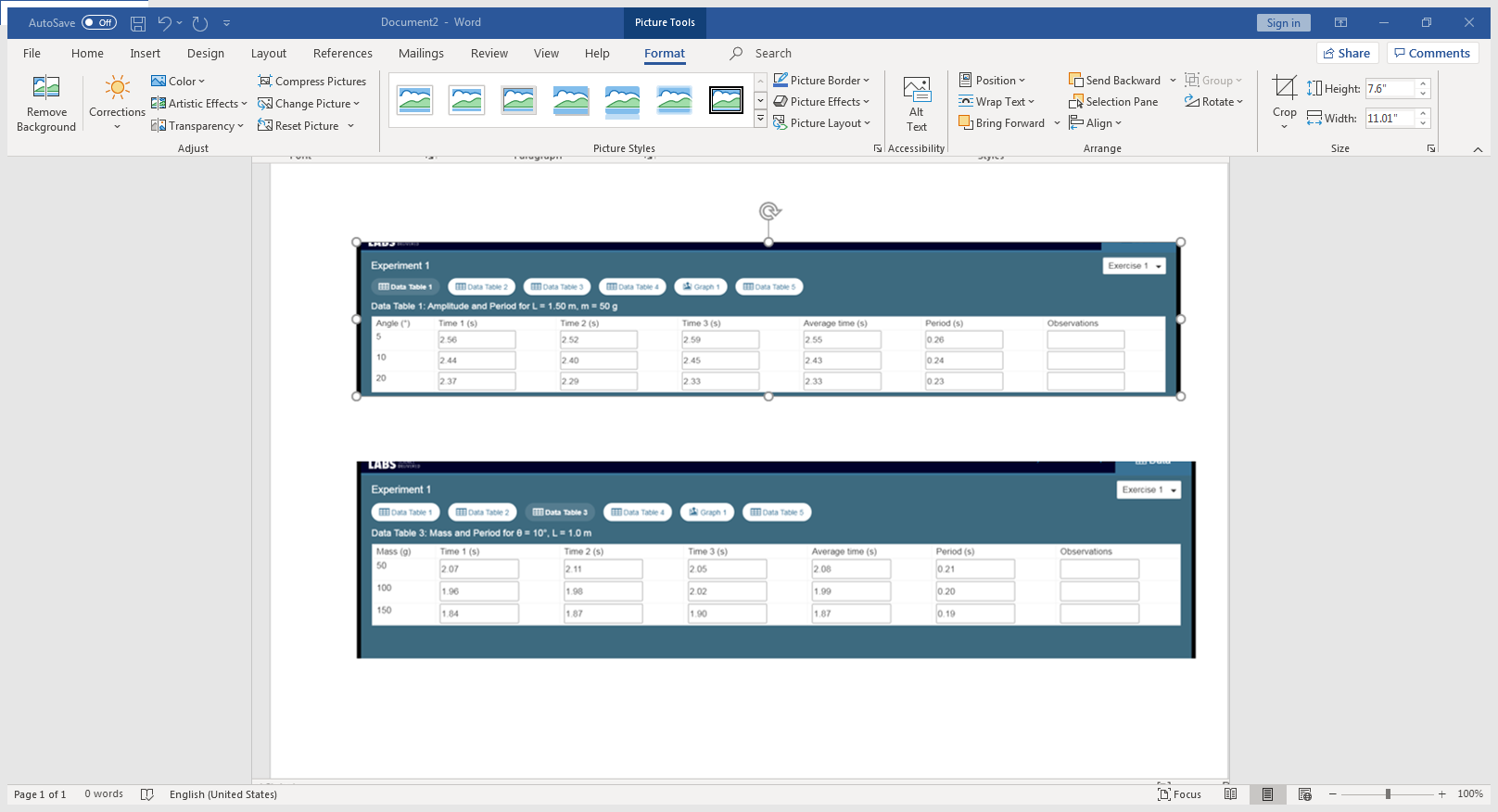
Task: Open Picture Layout menu
Action: [821, 123]
